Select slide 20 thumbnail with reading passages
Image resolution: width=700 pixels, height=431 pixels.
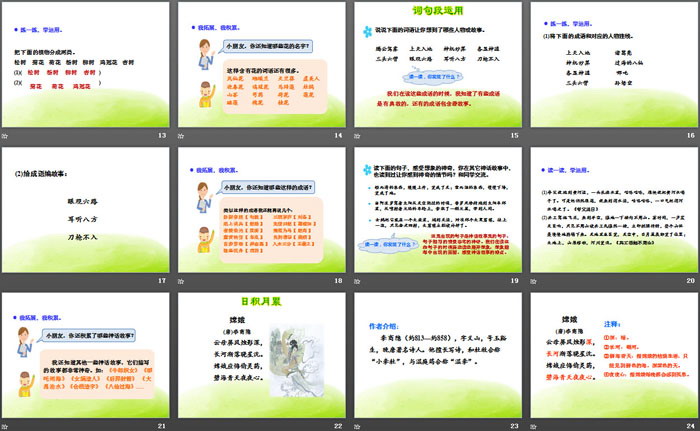614,210
